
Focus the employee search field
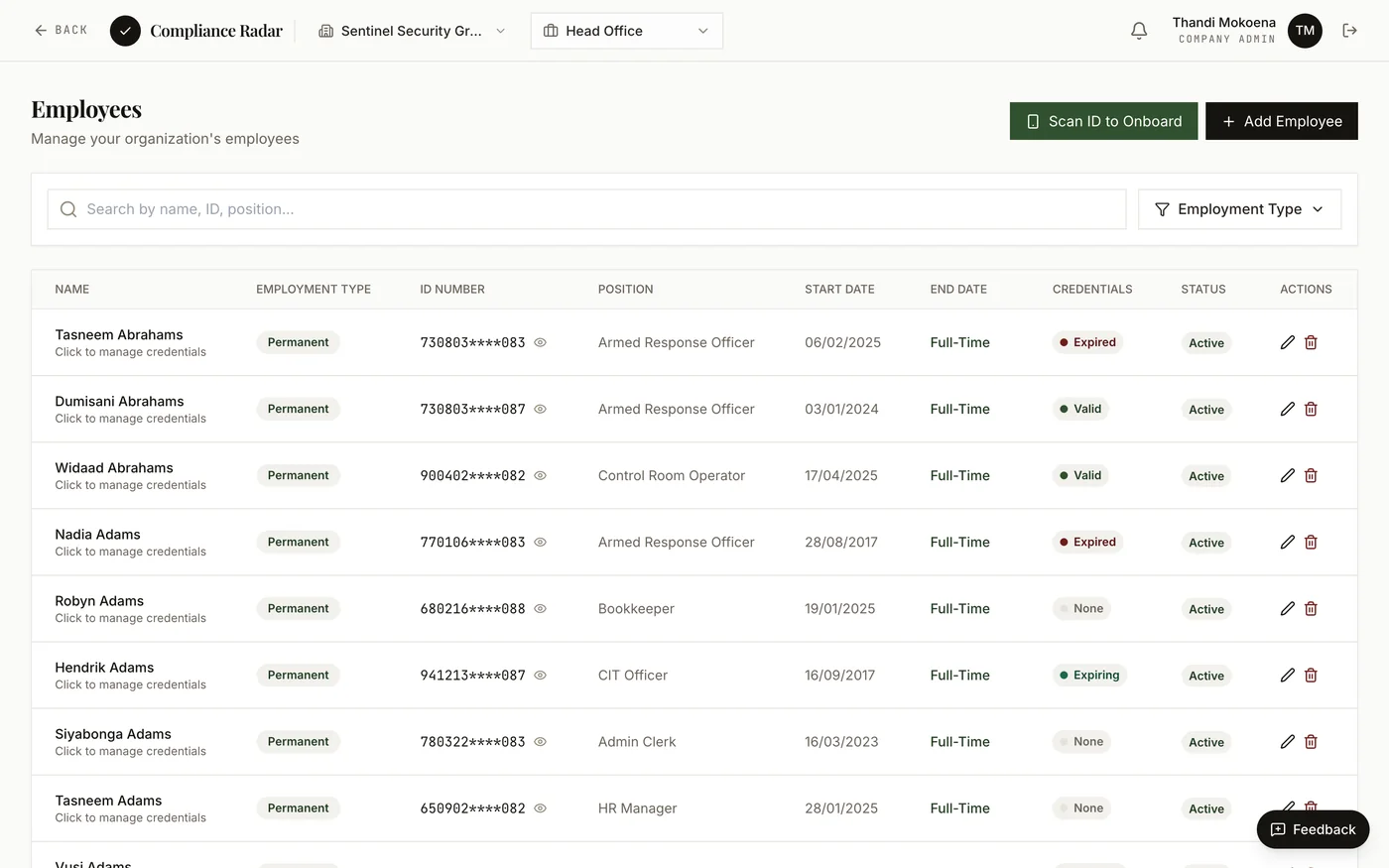click(586, 209)
